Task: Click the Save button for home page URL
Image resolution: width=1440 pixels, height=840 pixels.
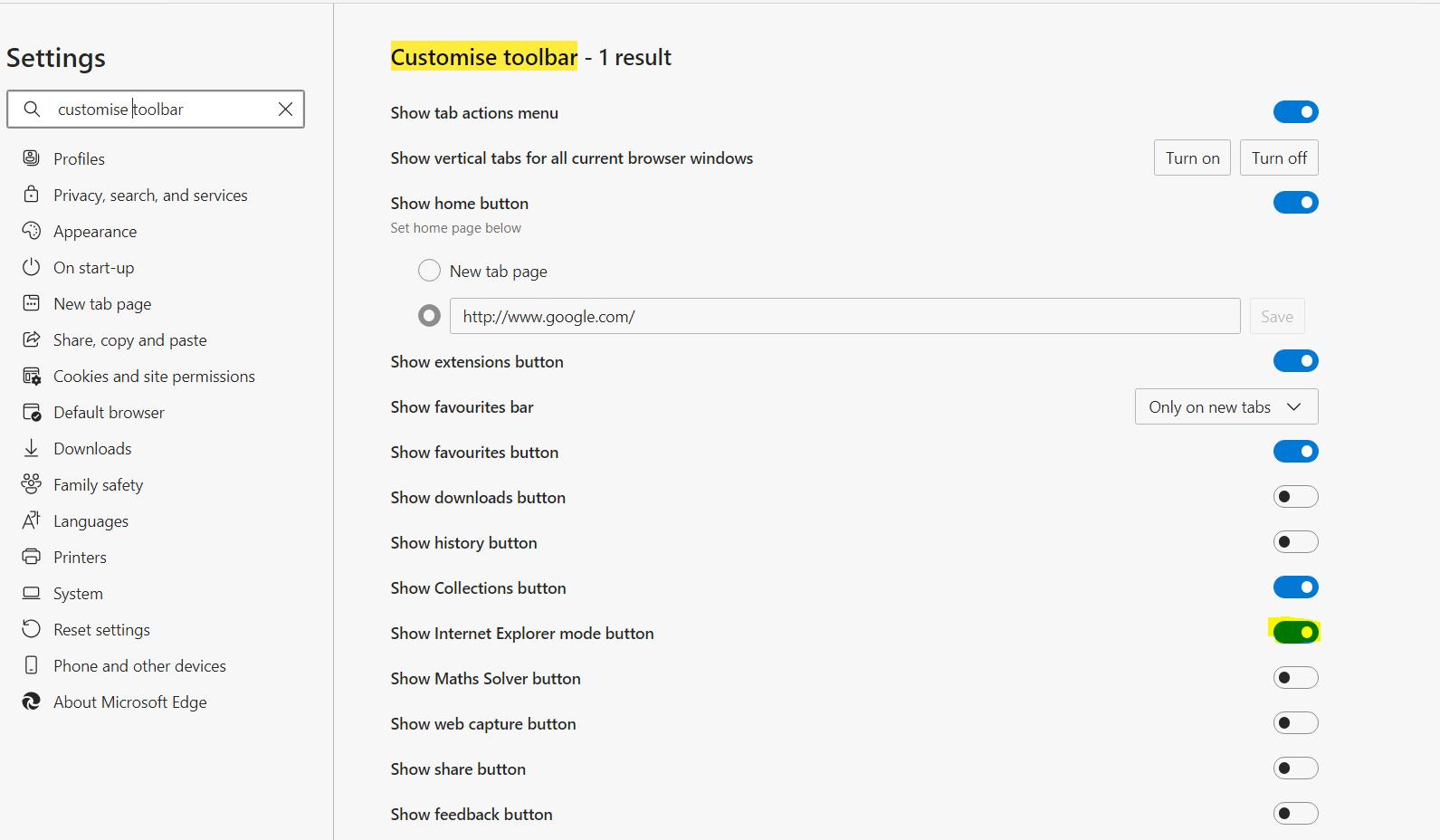Action: 1277,316
